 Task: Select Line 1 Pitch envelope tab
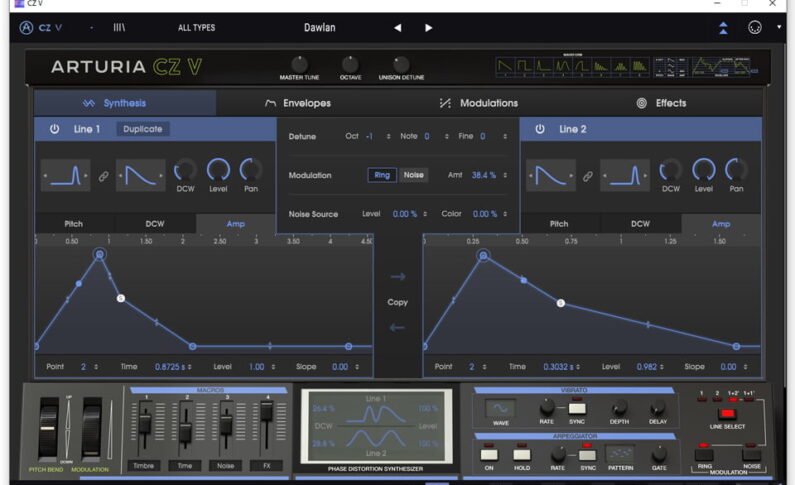tap(74, 223)
